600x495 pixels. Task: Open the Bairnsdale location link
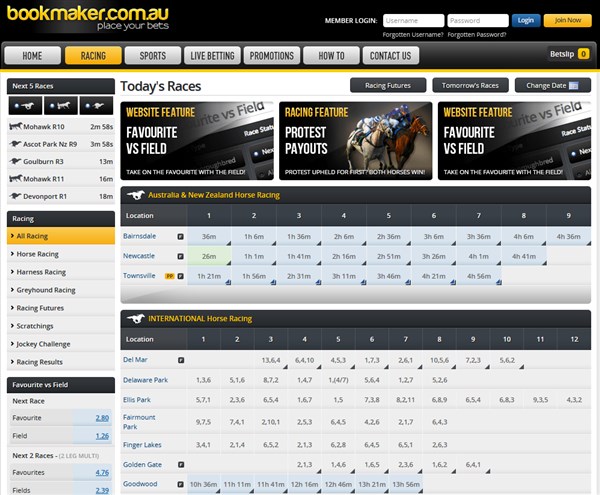(x=139, y=236)
